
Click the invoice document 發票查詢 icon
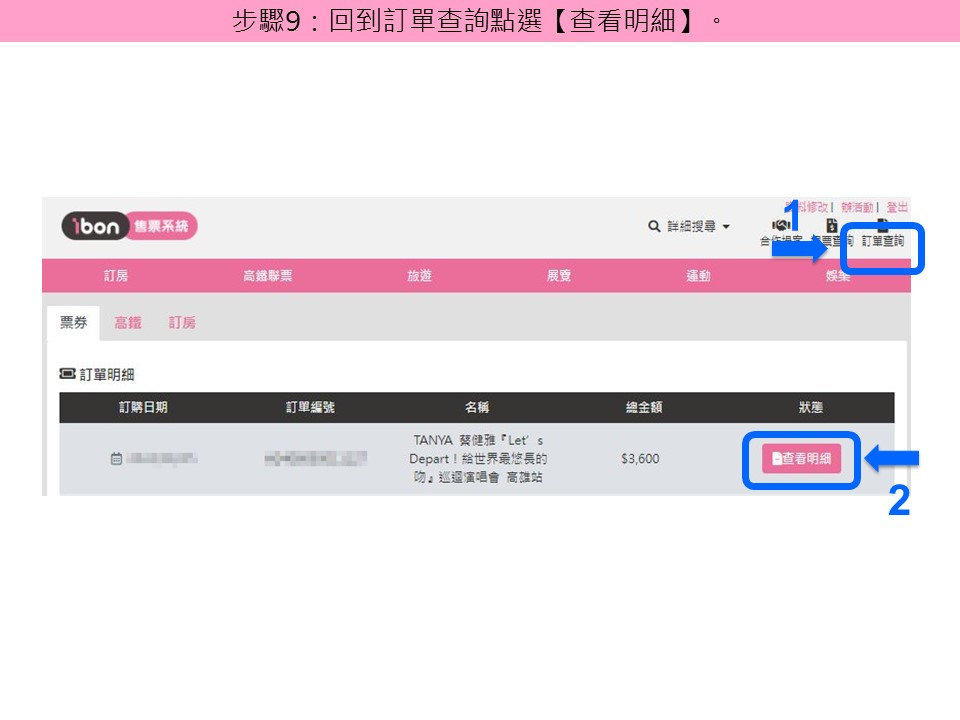click(831, 225)
